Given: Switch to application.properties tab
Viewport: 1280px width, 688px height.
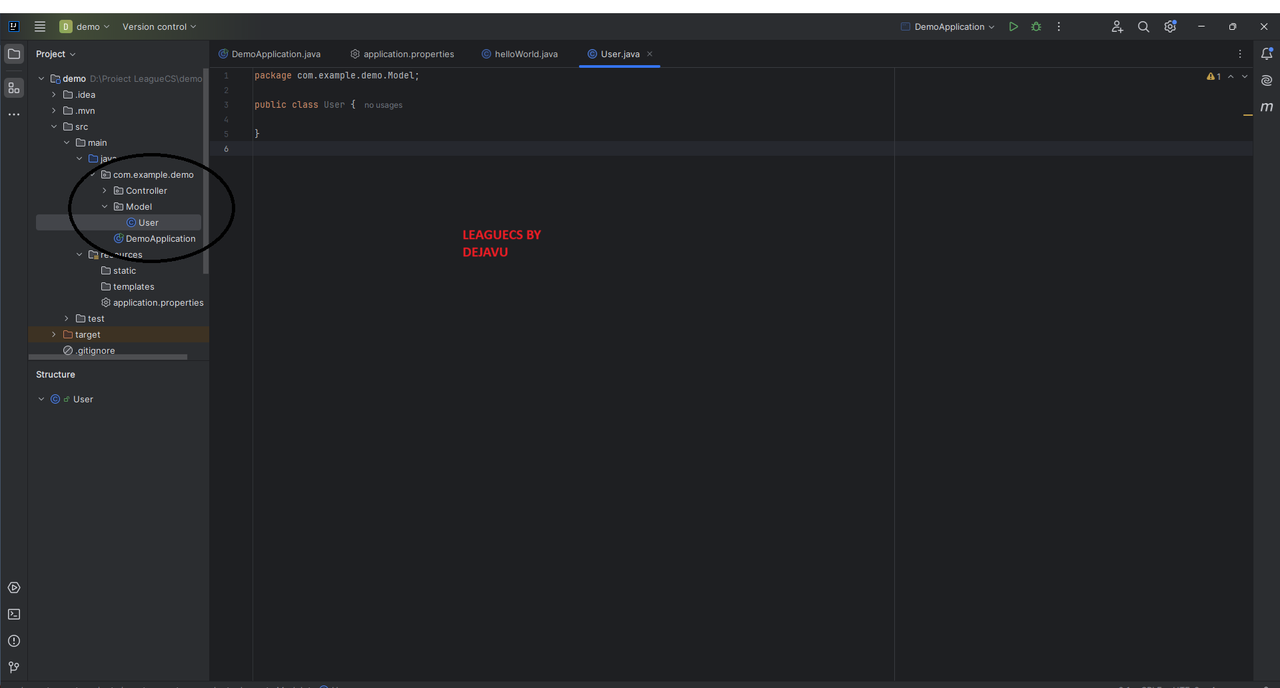Looking at the screenshot, I should tap(402, 54).
